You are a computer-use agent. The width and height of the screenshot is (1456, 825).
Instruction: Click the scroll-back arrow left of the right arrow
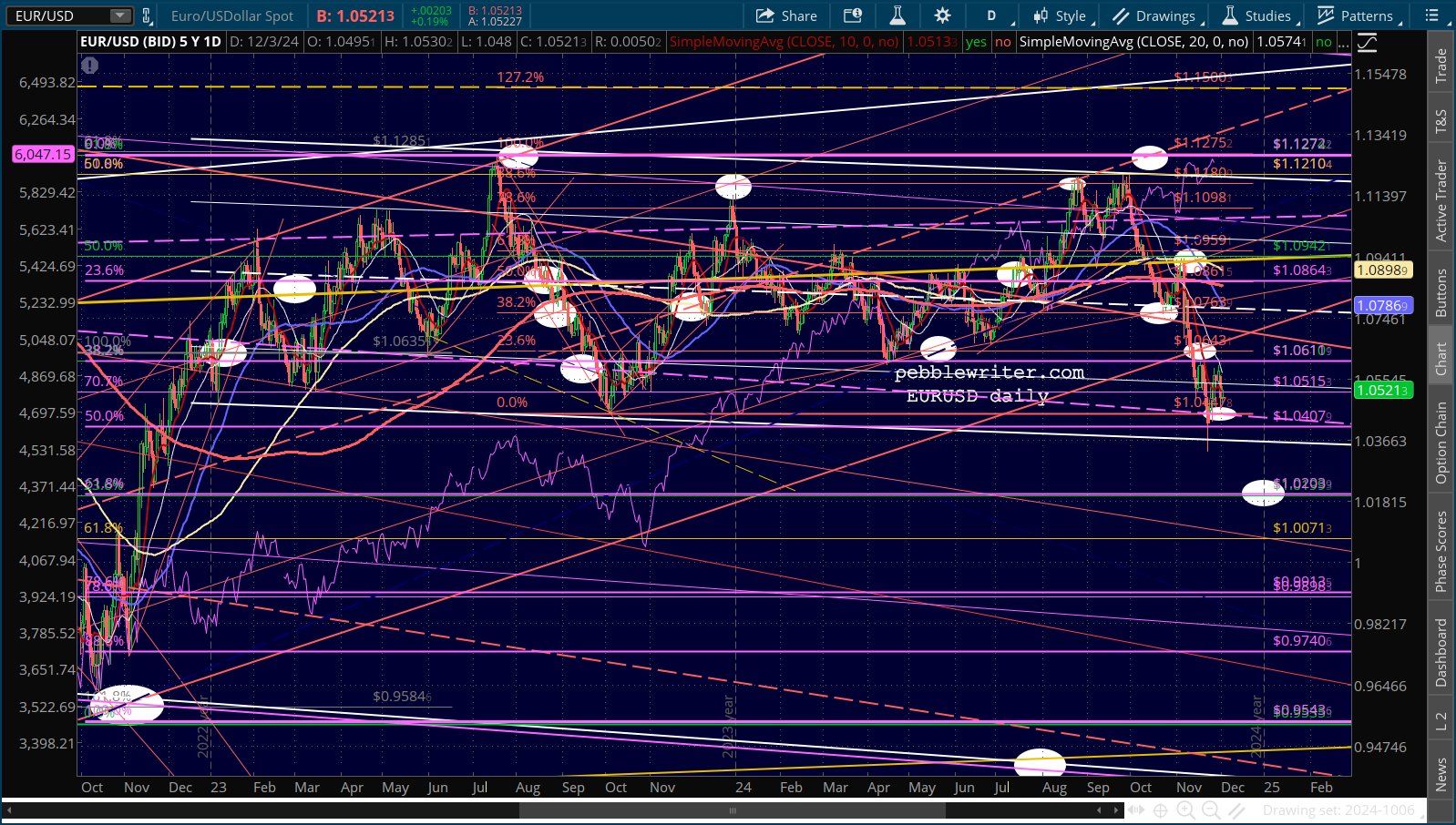pos(1100,810)
